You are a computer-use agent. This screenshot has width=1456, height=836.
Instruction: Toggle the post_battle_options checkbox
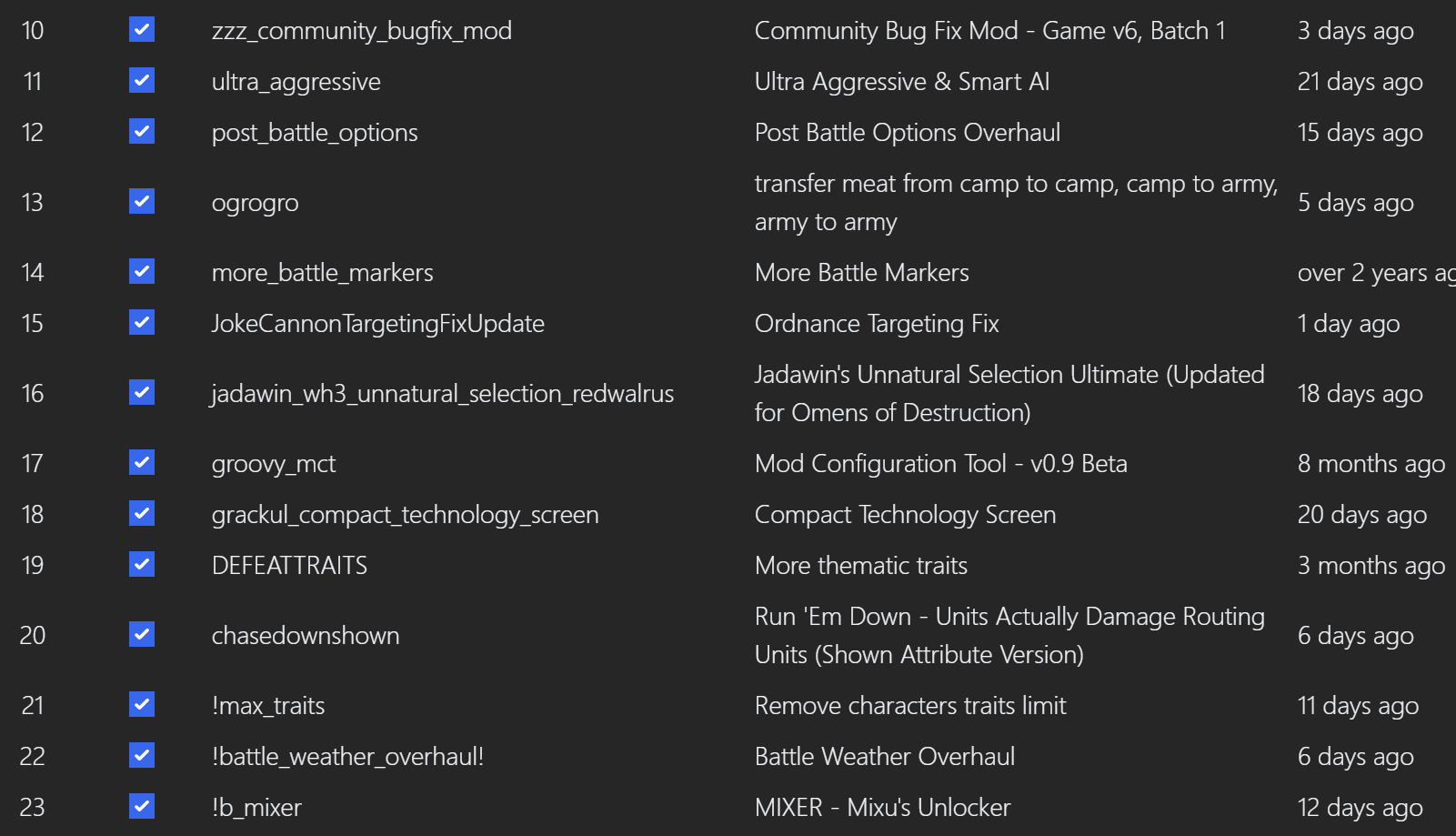(142, 132)
